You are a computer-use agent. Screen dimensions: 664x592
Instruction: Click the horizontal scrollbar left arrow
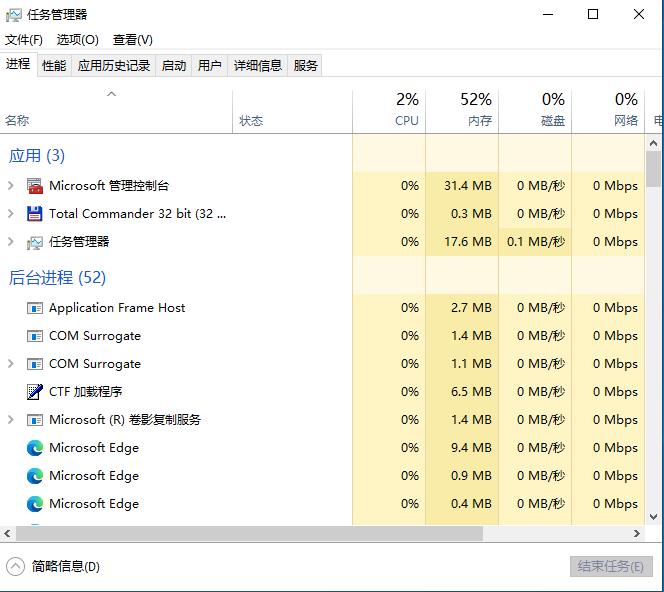(x=7, y=534)
